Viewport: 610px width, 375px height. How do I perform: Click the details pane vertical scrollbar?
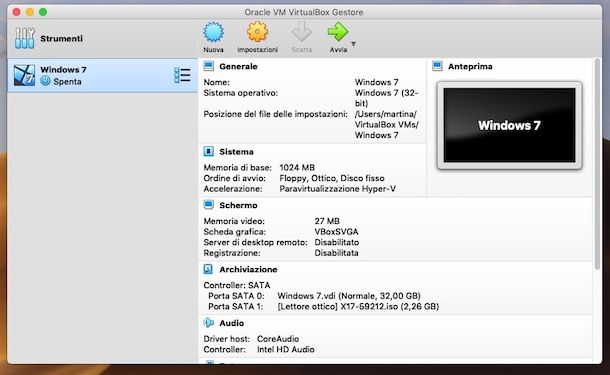pyautogui.click(x=597, y=164)
